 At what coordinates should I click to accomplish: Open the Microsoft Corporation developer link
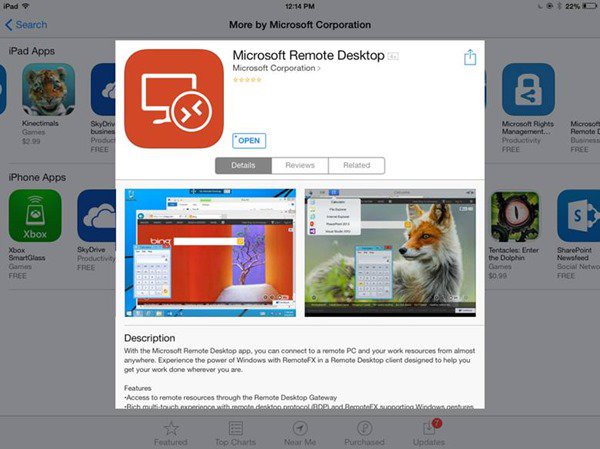[x=277, y=68]
